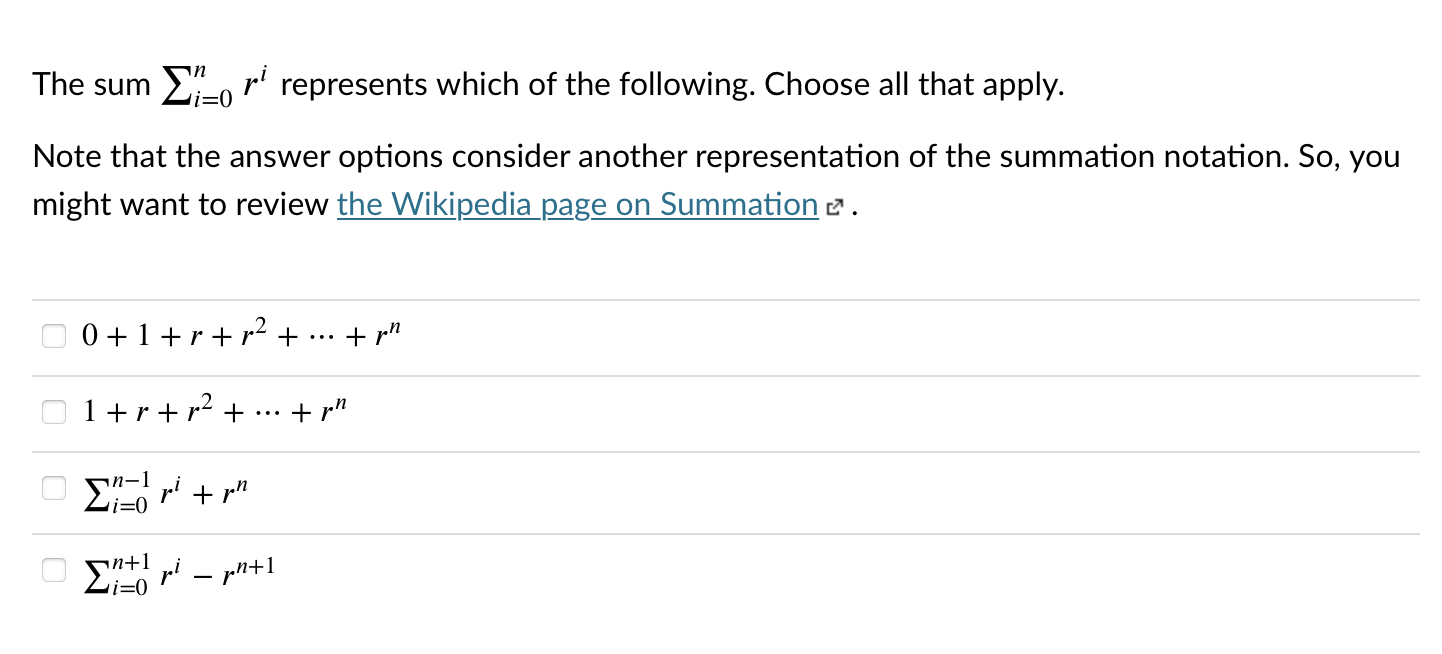Click the "− rⁿ⁺¹" term in fourth answer
Screen dimensions: 1442x654
pos(234,573)
